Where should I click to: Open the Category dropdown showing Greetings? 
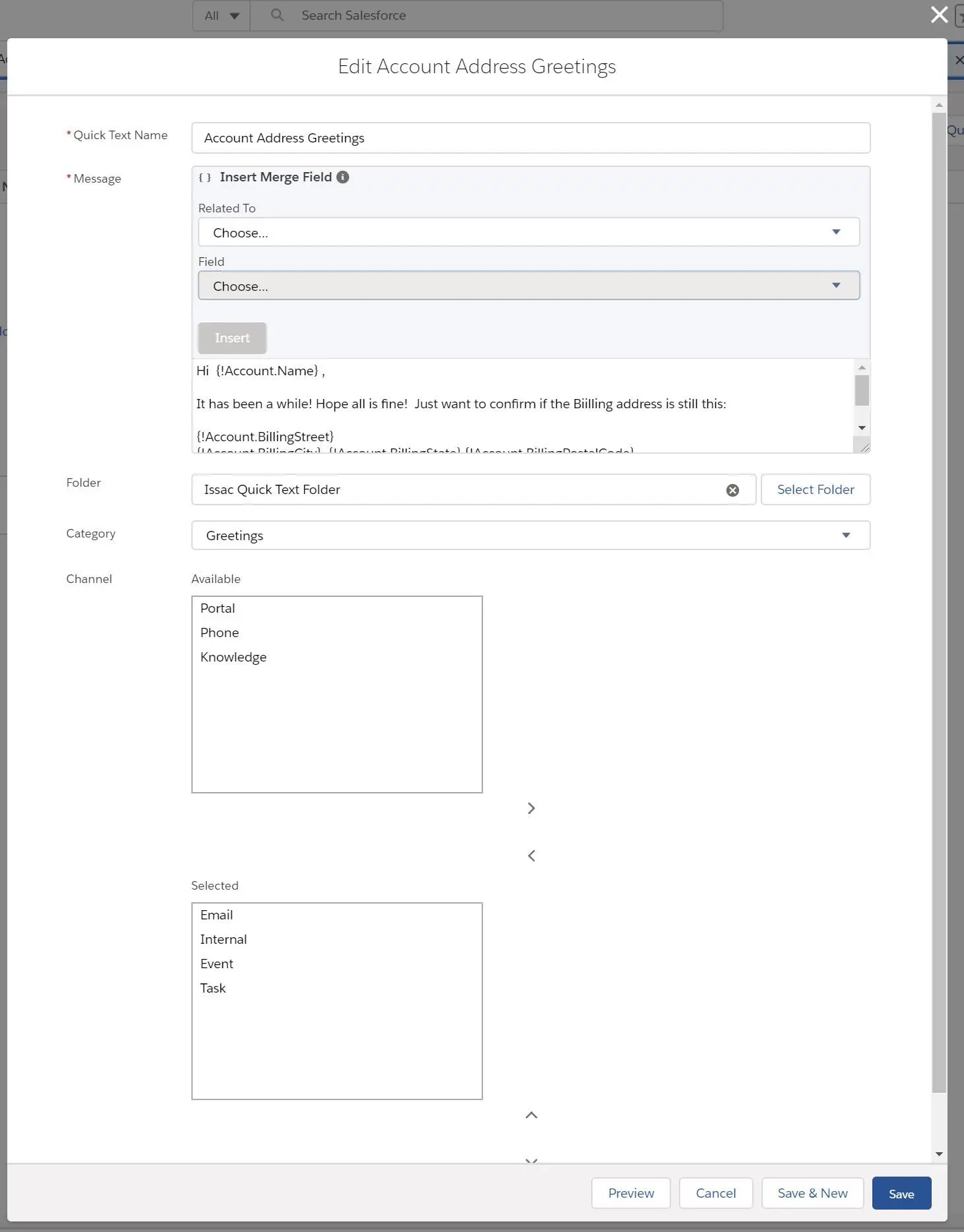[530, 535]
